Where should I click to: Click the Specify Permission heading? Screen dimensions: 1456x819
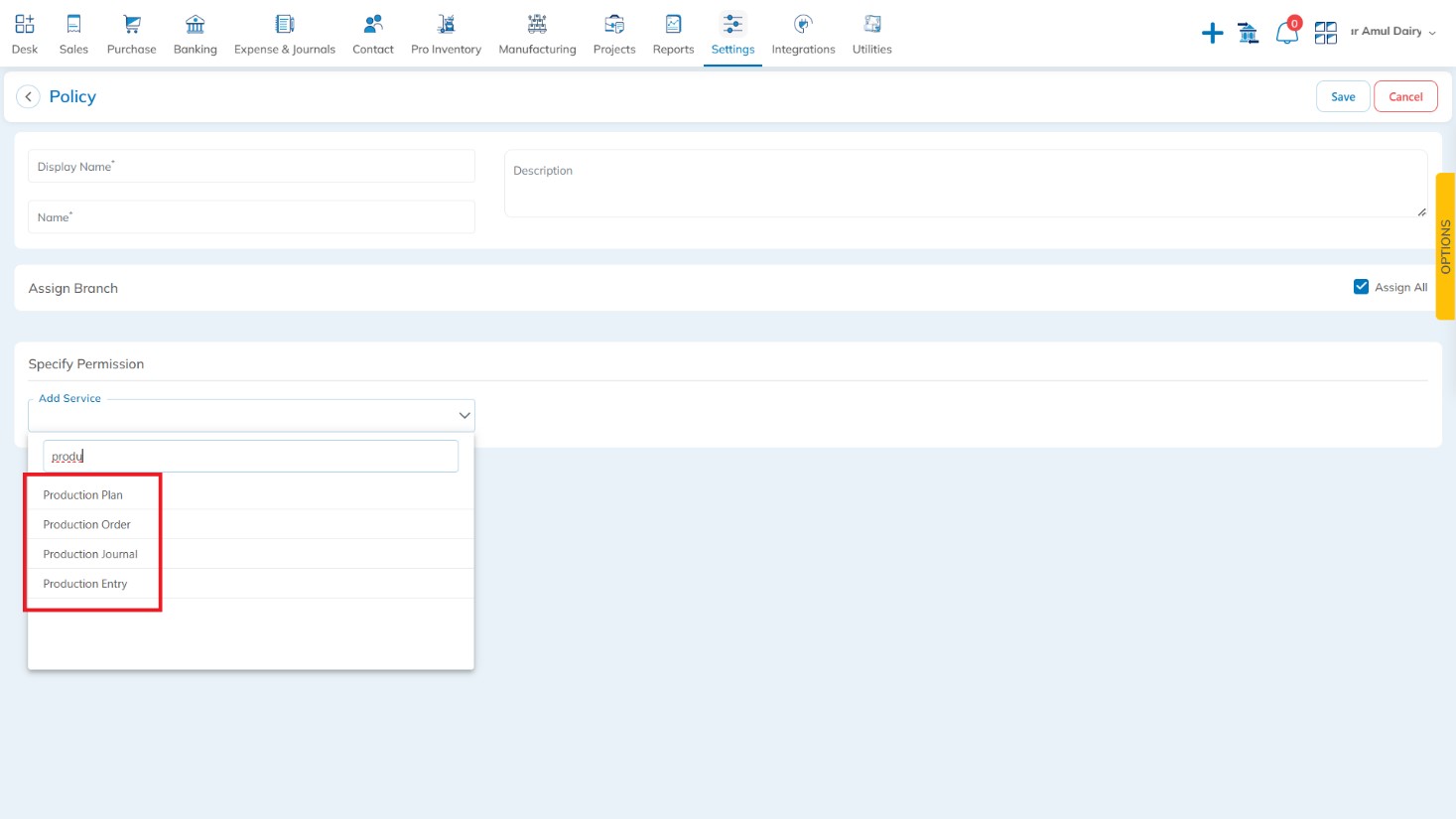(86, 364)
